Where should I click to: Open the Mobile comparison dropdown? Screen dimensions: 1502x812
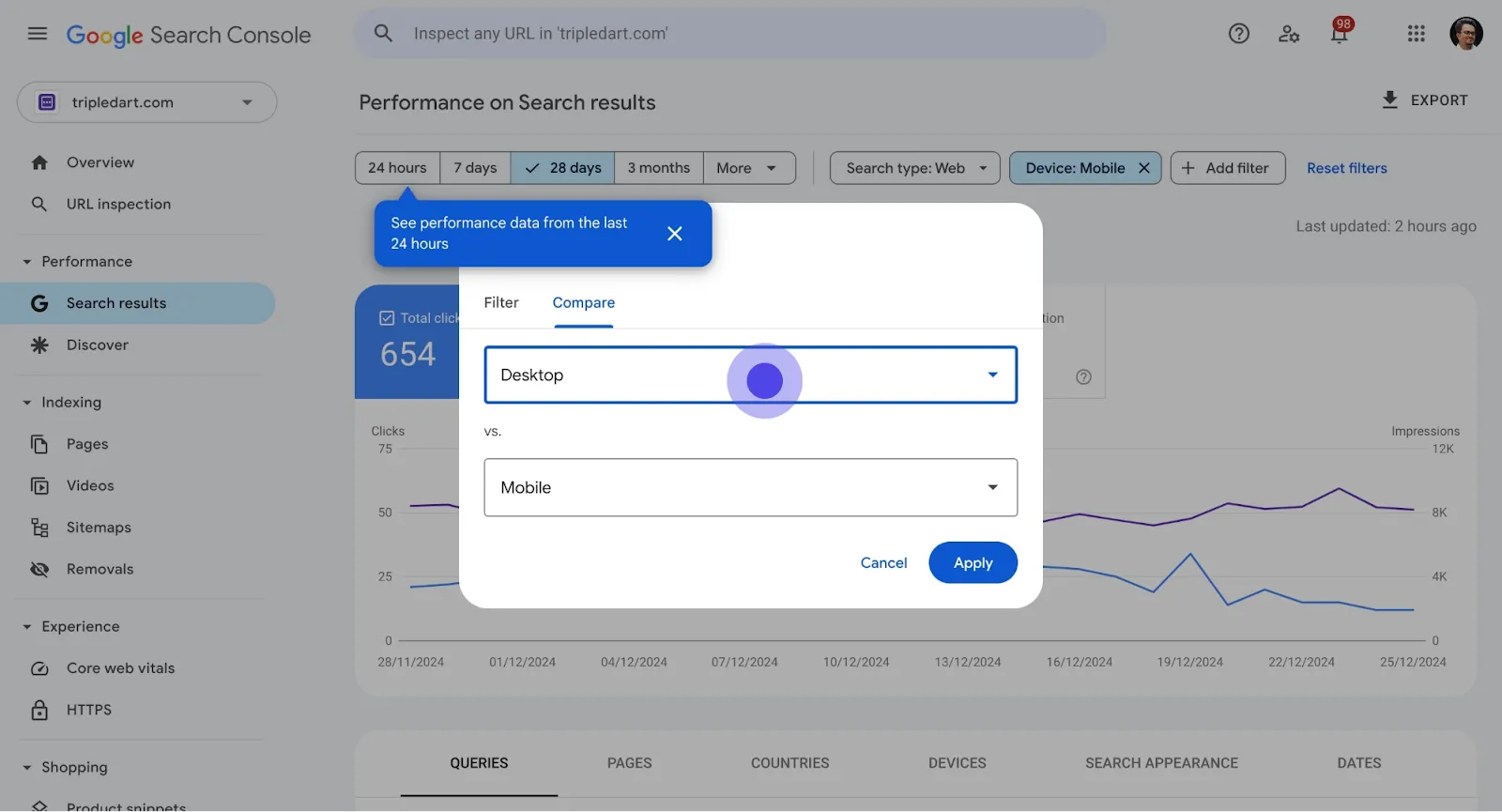coord(751,487)
